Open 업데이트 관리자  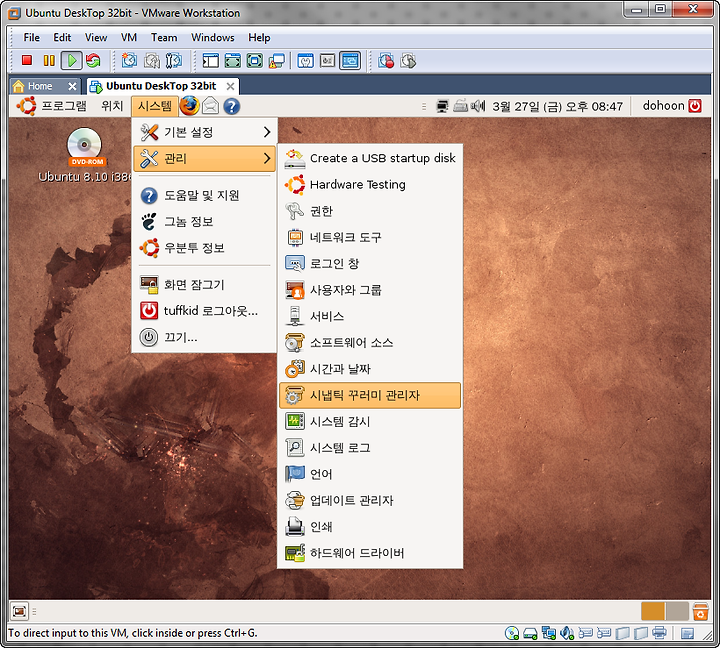370,501
